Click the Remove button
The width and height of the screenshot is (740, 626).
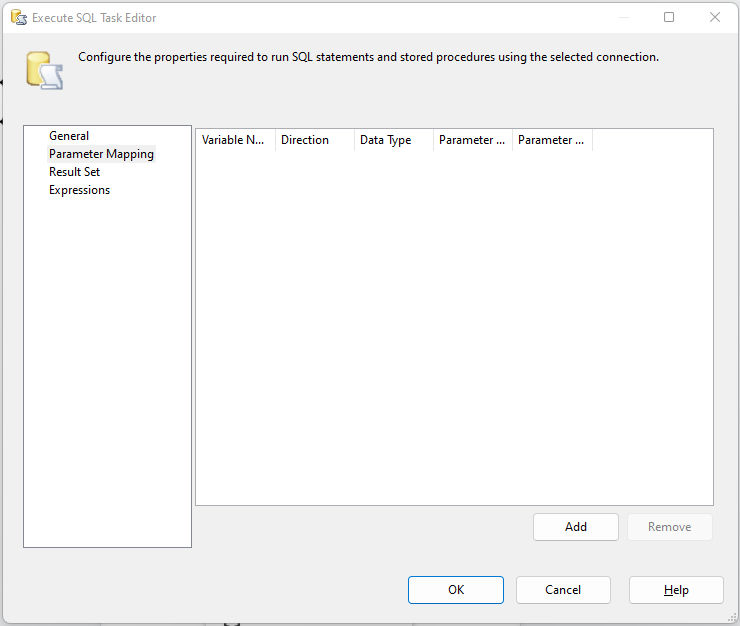(669, 527)
